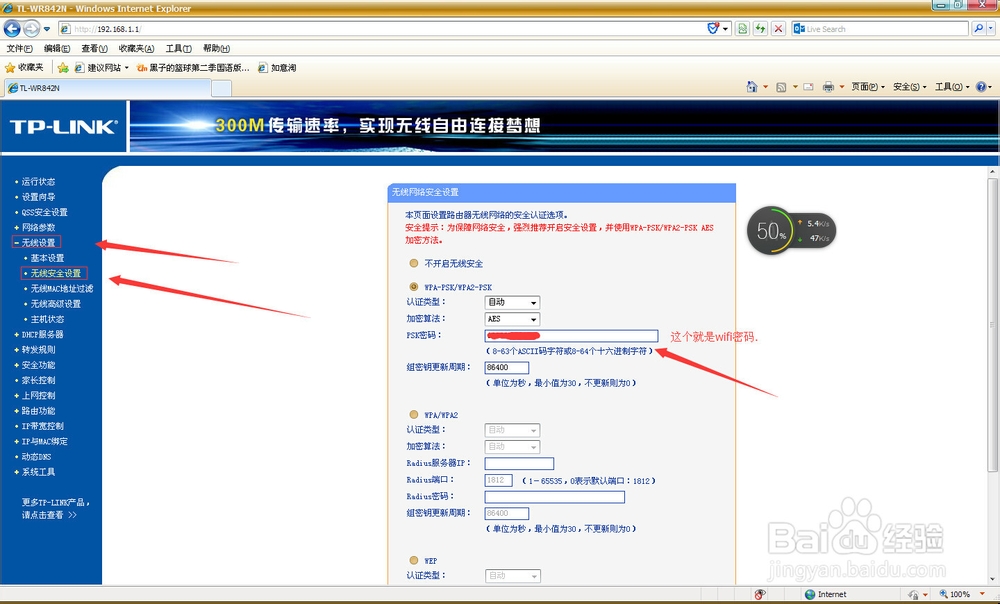Open the 收藏夹(A) menu
The width and height of the screenshot is (1000, 604).
[136, 48]
